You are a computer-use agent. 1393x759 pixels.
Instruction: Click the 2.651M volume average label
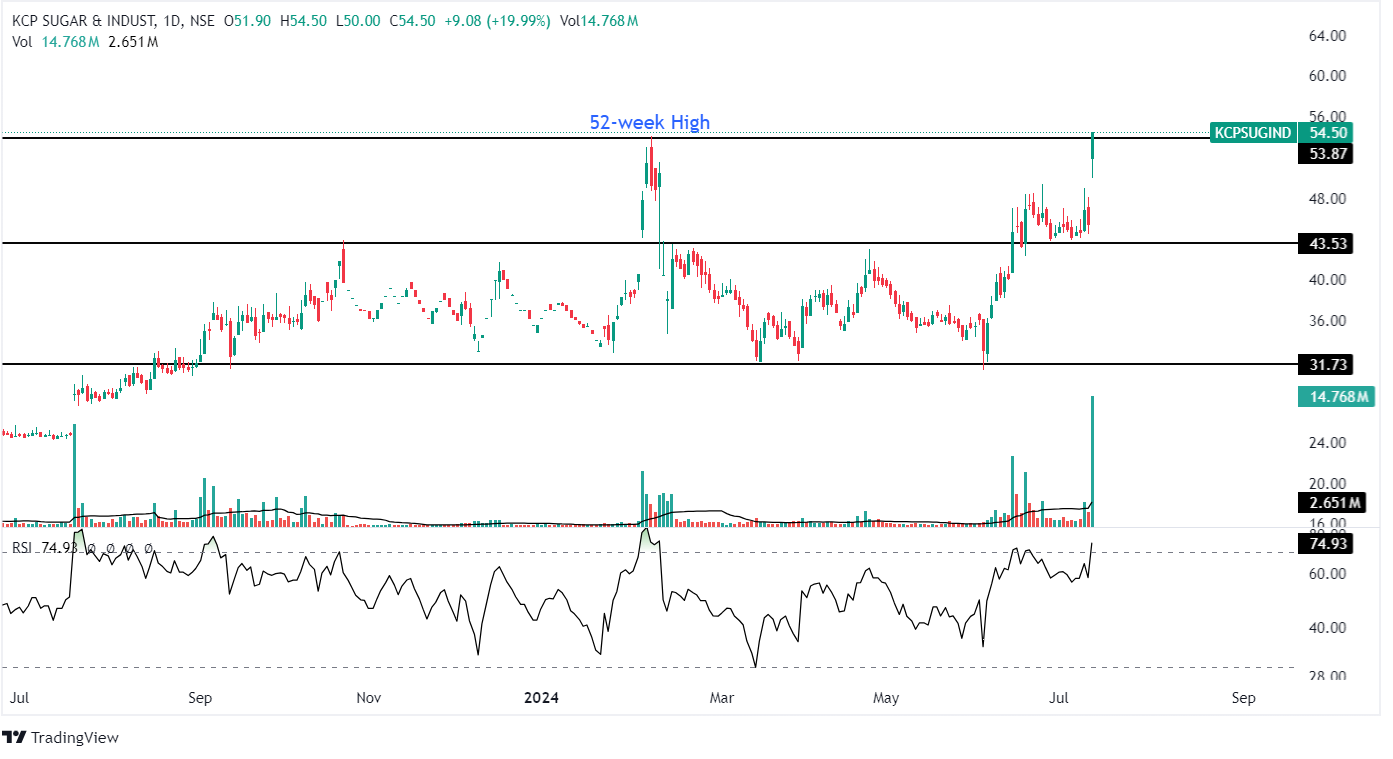pos(1335,502)
